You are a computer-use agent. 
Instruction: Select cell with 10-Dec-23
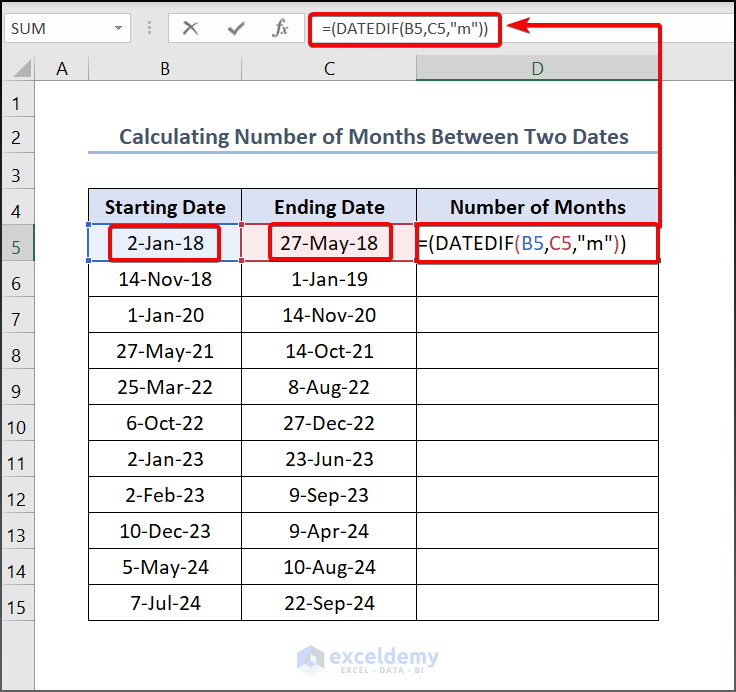pyautogui.click(x=165, y=531)
